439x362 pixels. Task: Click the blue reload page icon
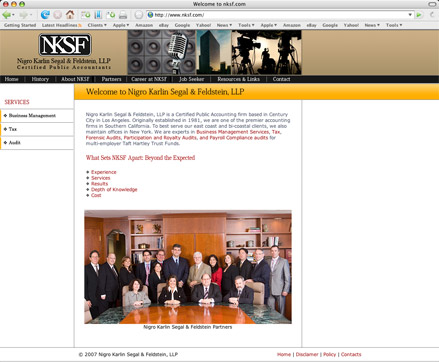coord(45,15)
